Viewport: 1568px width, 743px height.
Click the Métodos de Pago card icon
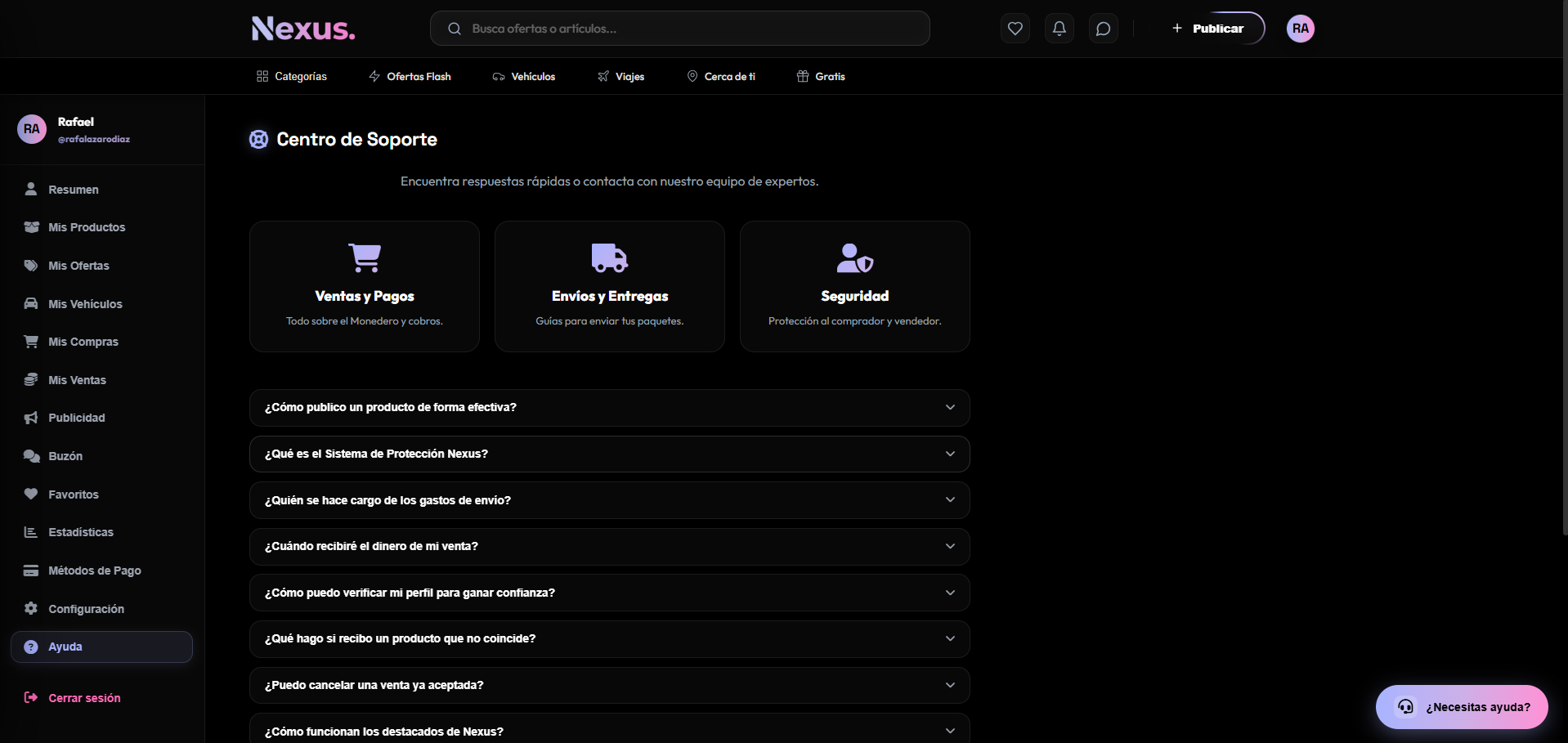(x=31, y=571)
